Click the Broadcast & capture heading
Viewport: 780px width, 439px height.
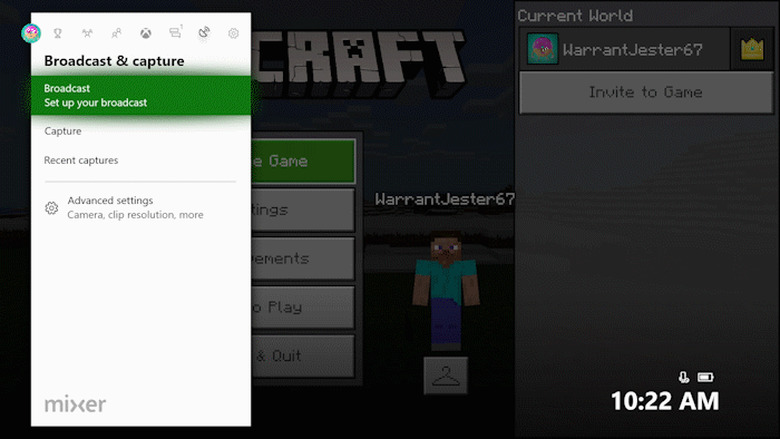coord(114,61)
